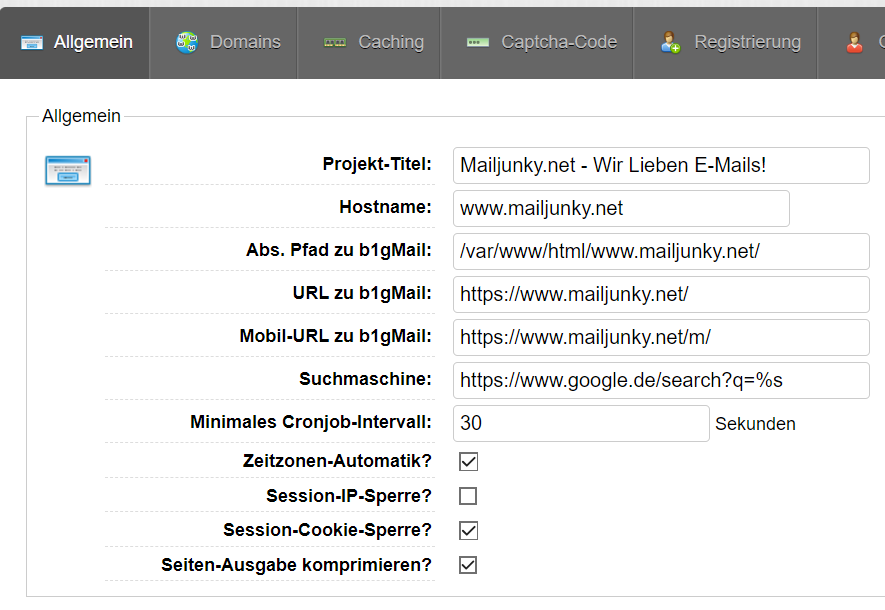Switch to the Domains tab
This screenshot has width=885, height=610.
[245, 43]
